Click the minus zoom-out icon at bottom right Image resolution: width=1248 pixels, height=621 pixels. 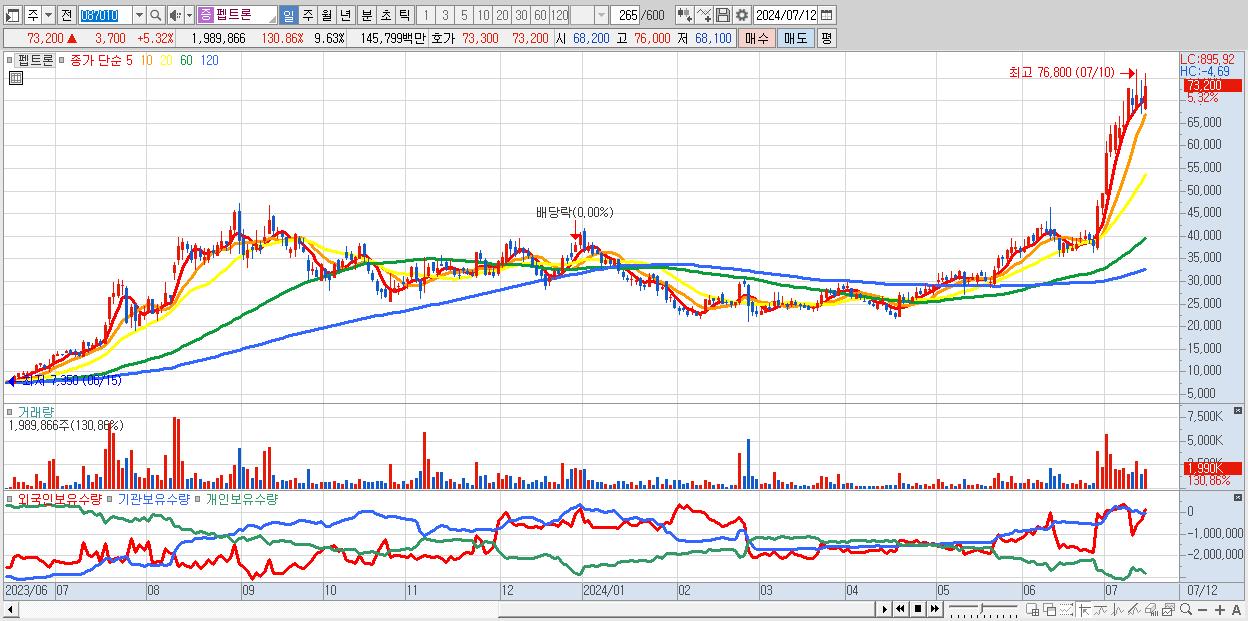click(x=1203, y=610)
